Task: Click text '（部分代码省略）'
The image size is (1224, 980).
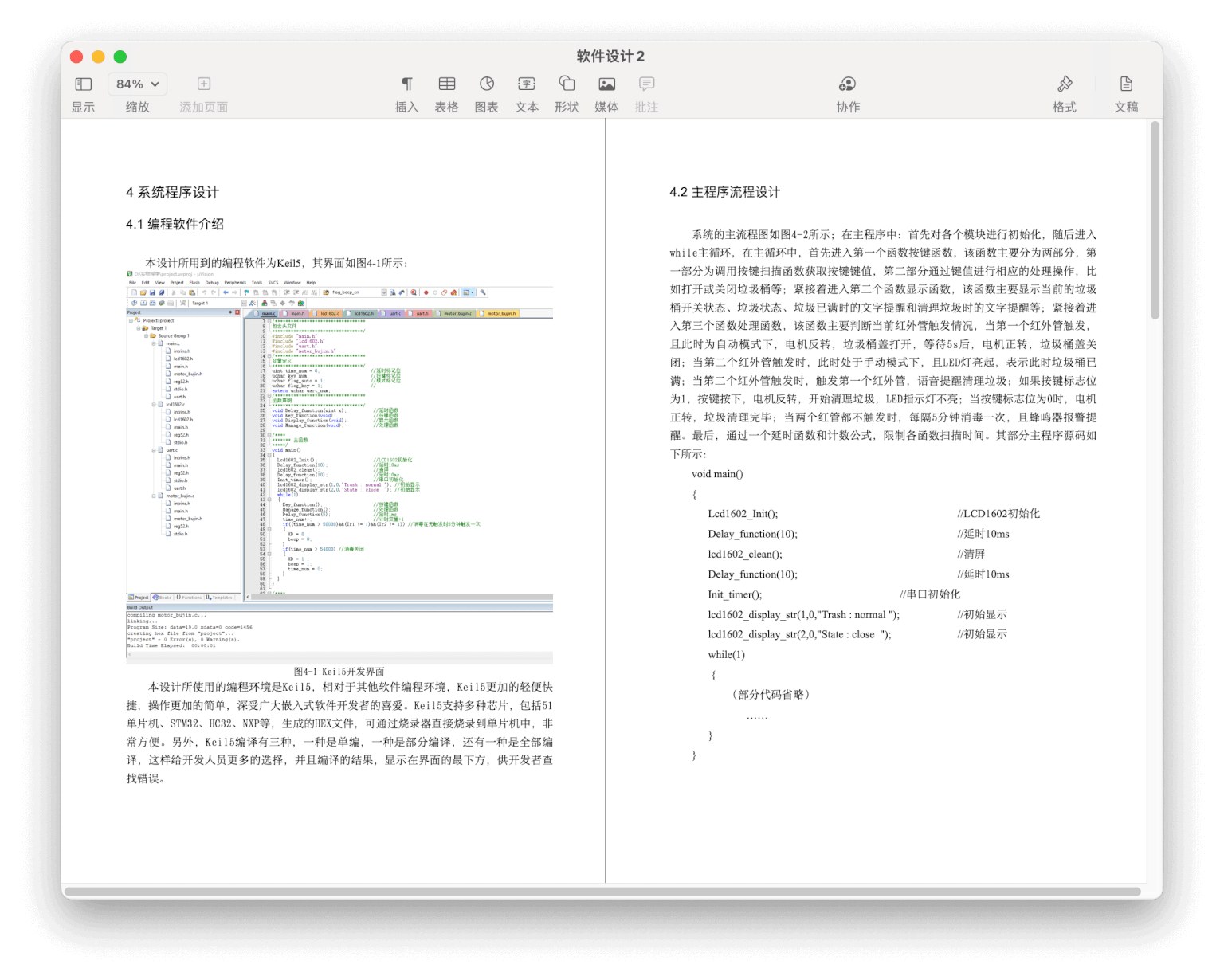Action: coord(771,695)
